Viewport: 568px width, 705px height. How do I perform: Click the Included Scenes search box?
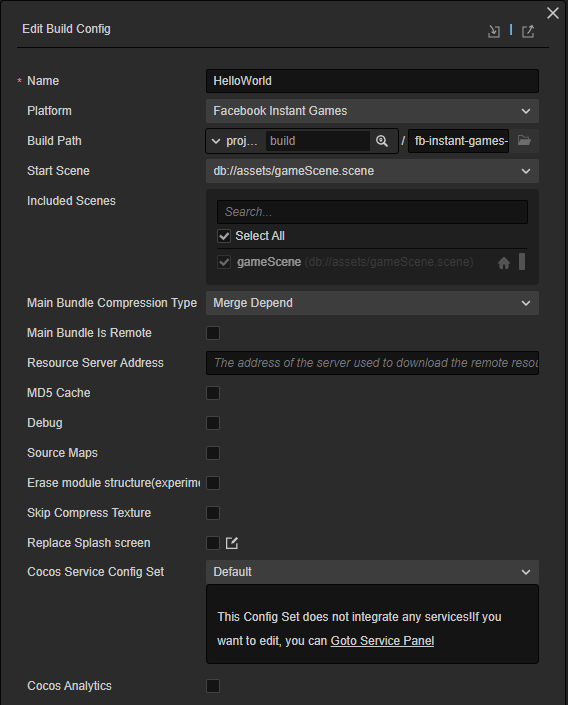click(372, 212)
